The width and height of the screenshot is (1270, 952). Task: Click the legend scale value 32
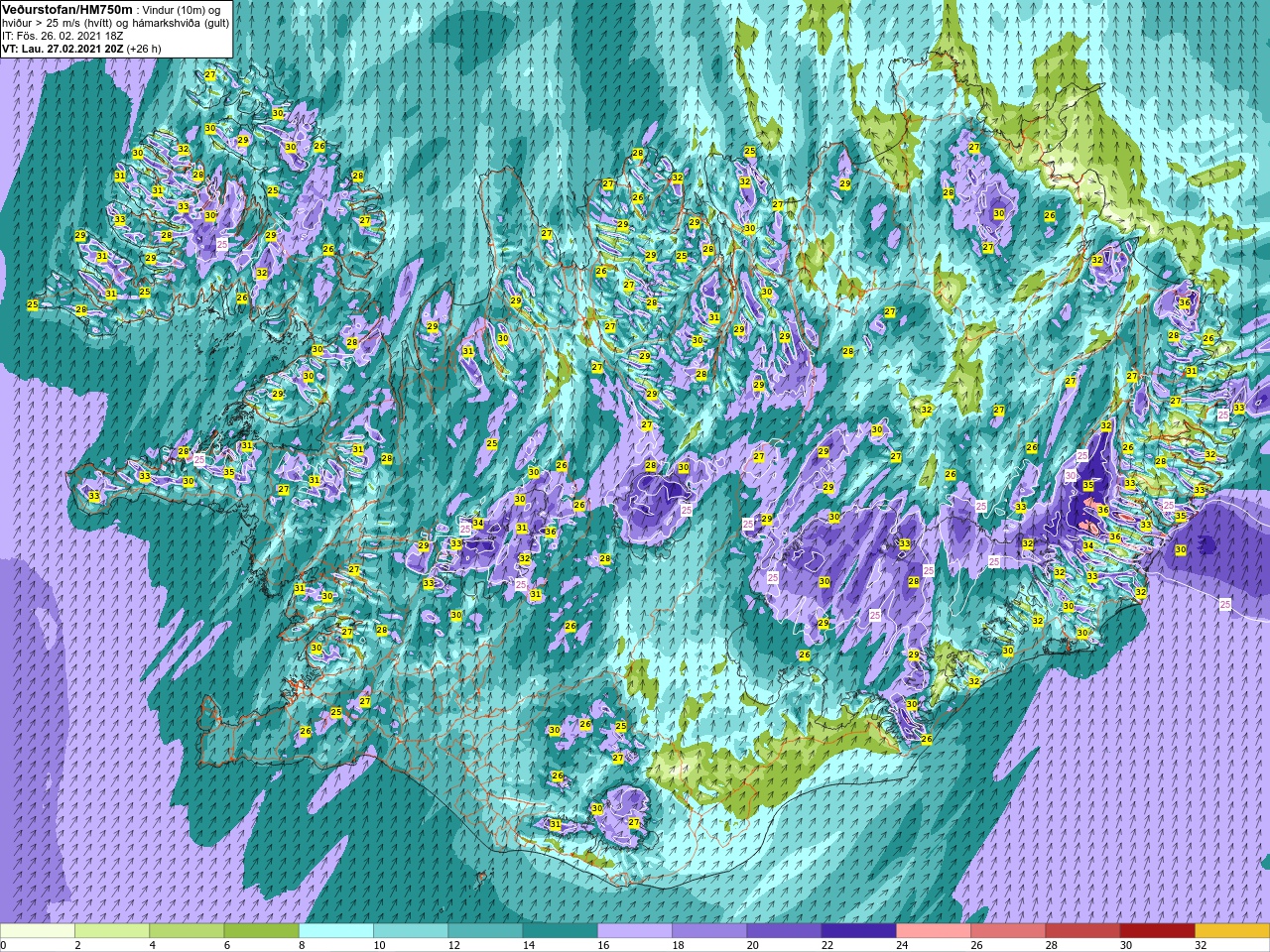(1201, 945)
